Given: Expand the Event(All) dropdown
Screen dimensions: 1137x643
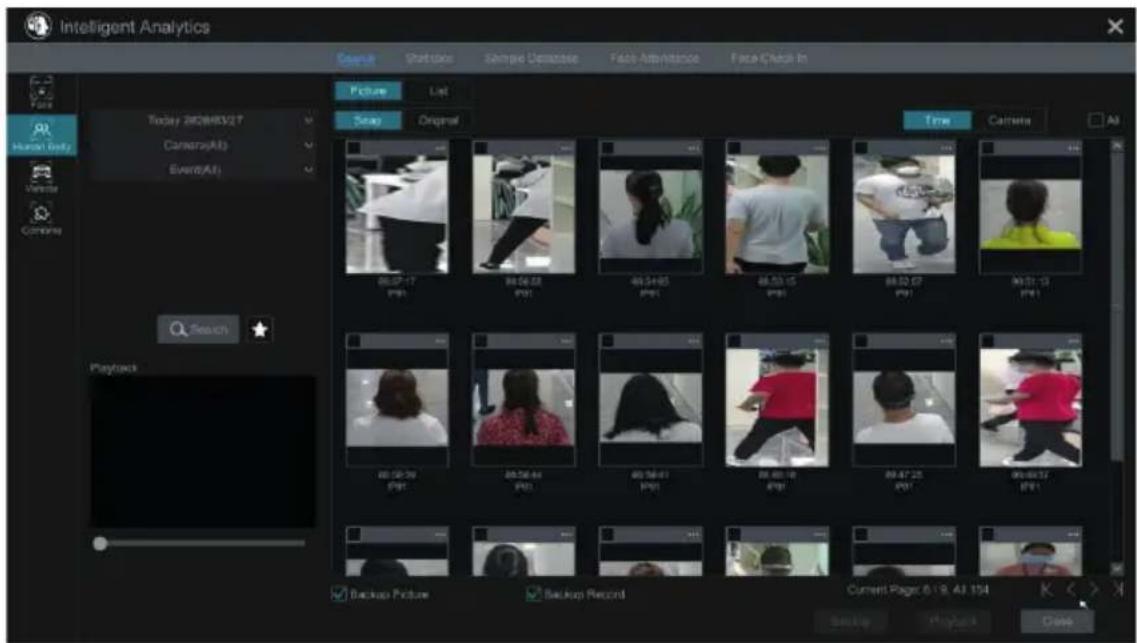Looking at the screenshot, I should point(203,170).
